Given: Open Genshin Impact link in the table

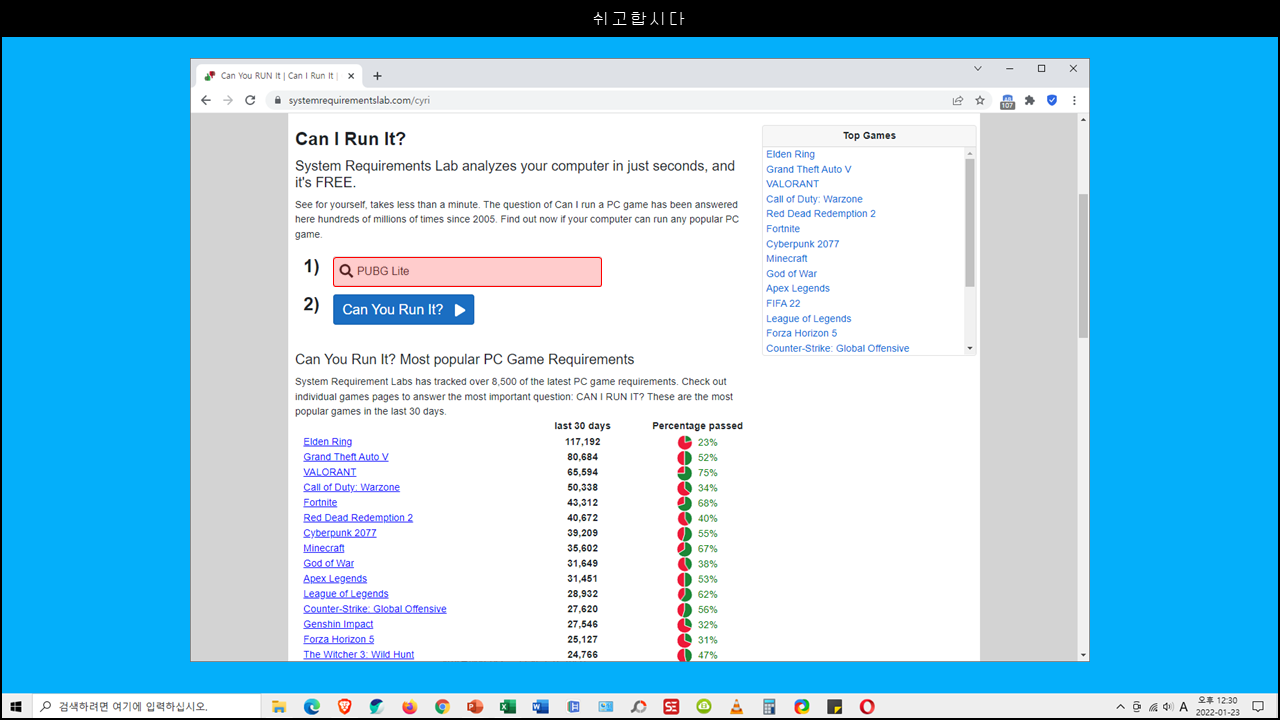Looking at the screenshot, I should [338, 624].
